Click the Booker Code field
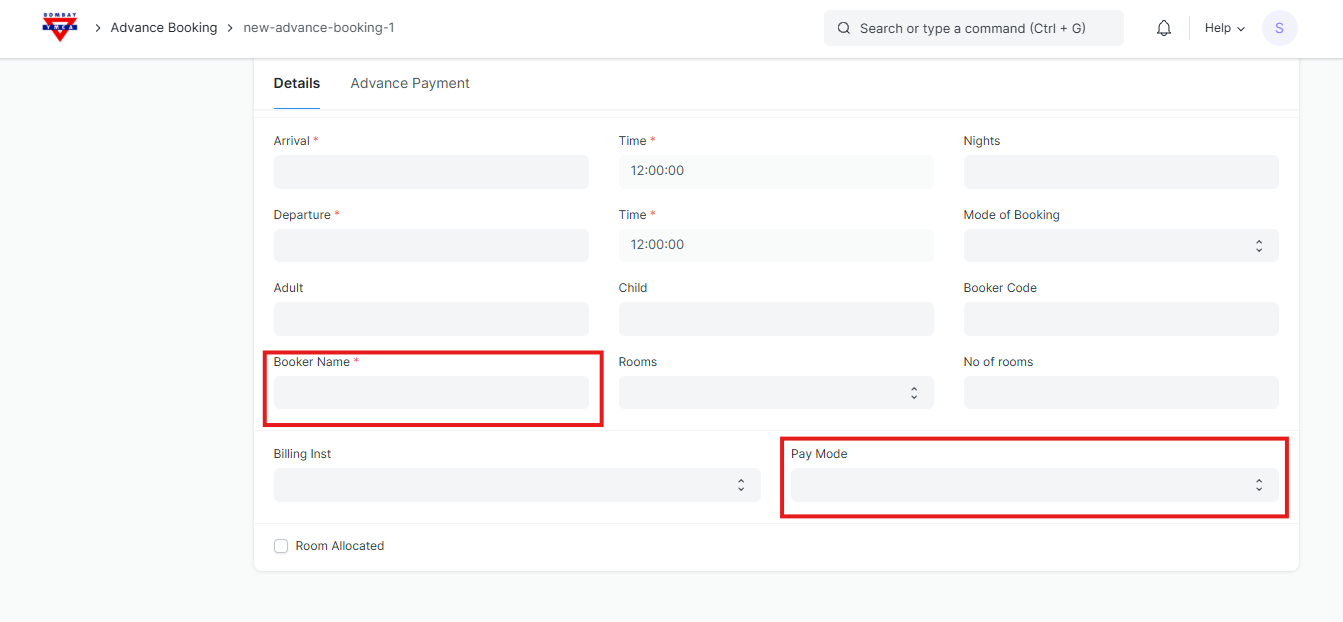Image resolution: width=1343 pixels, height=622 pixels. (x=1120, y=319)
